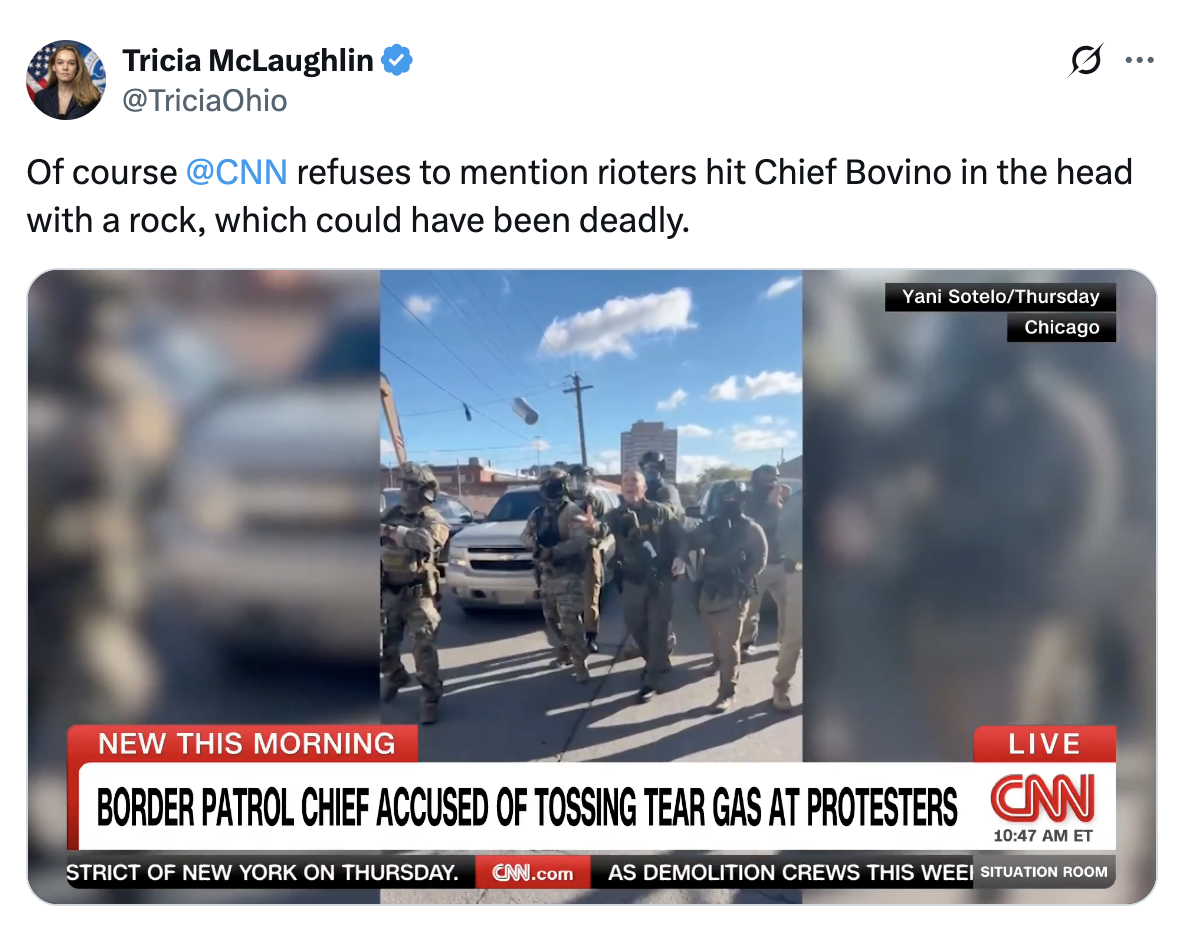This screenshot has height=926, width=1184.
Task: Open the Tricia McLaughlin display name
Action: pos(248,60)
